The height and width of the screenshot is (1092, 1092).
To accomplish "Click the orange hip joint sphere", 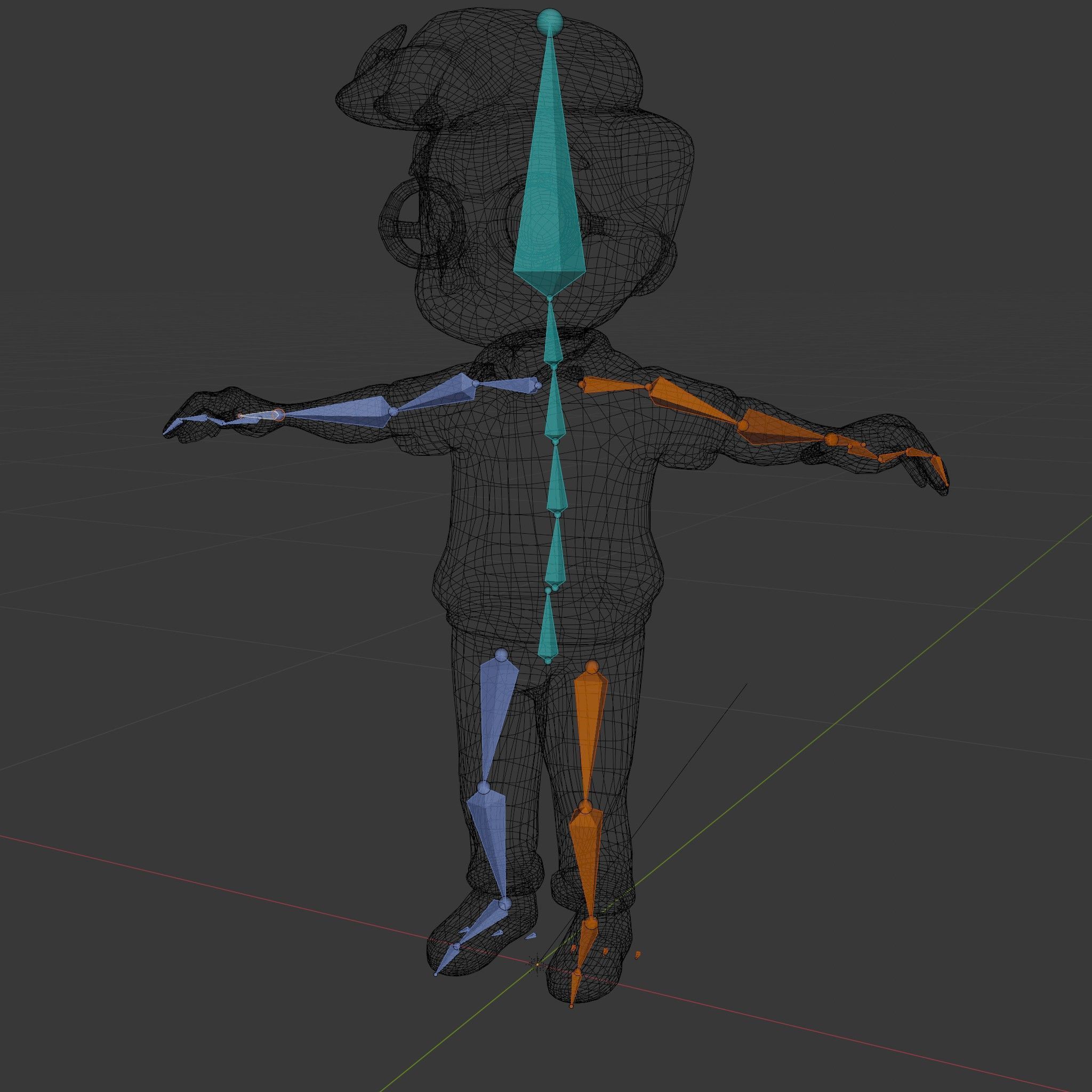I will [x=592, y=668].
